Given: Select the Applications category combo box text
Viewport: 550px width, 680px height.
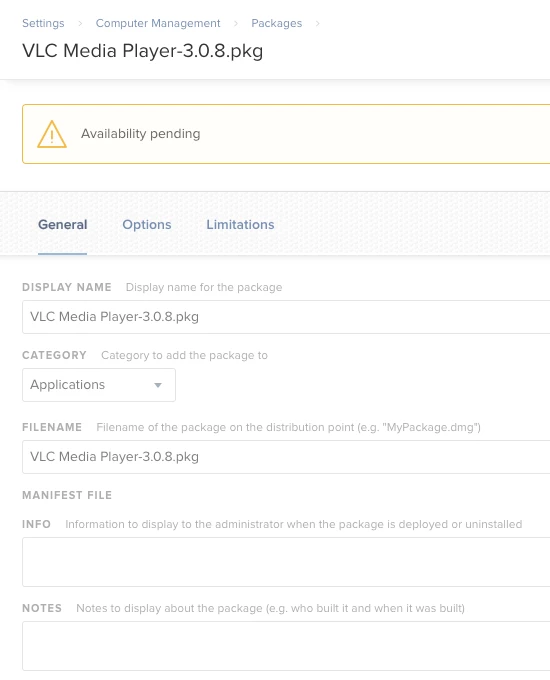Looking at the screenshot, I should pyautogui.click(x=67, y=385).
